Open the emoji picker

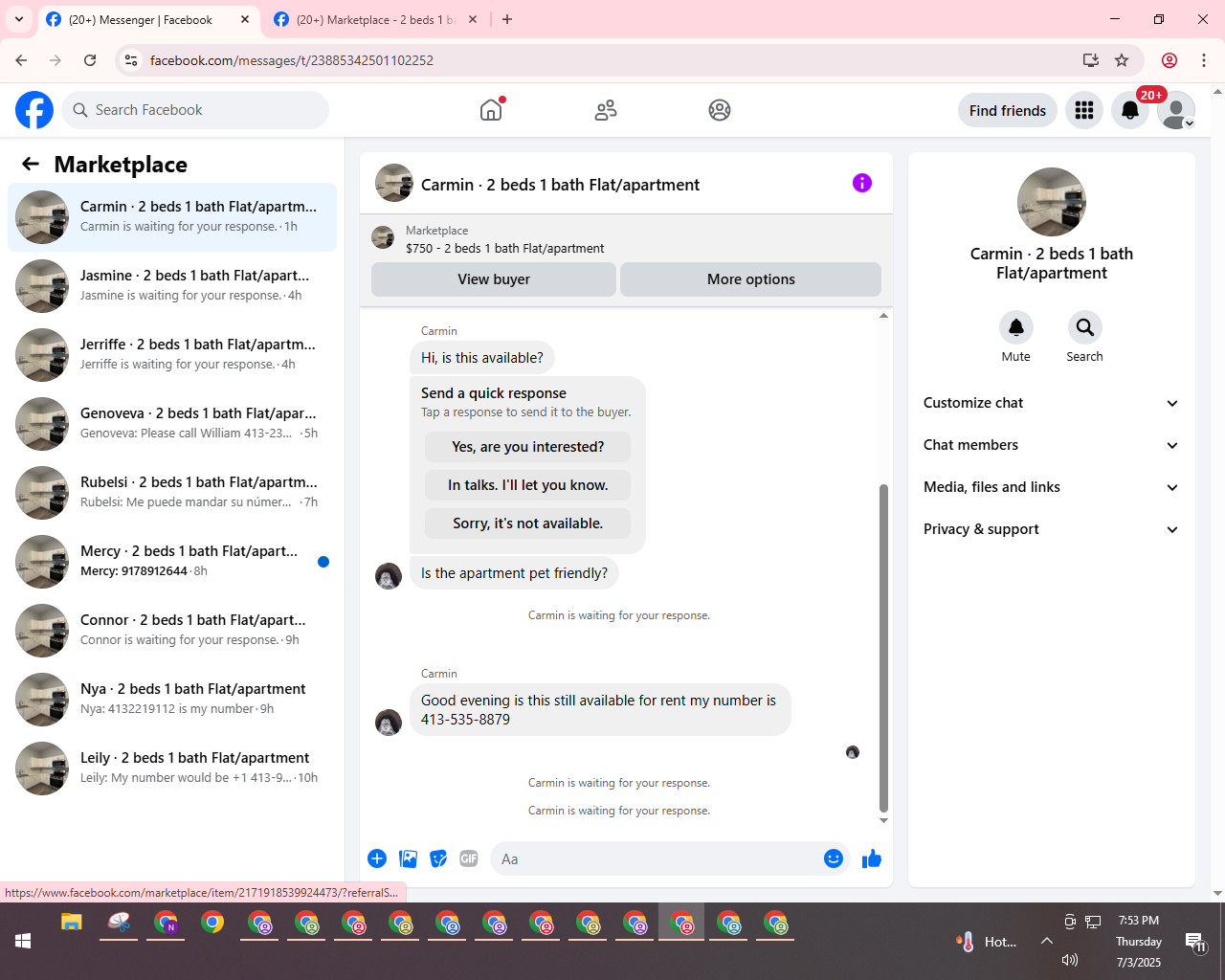click(834, 858)
